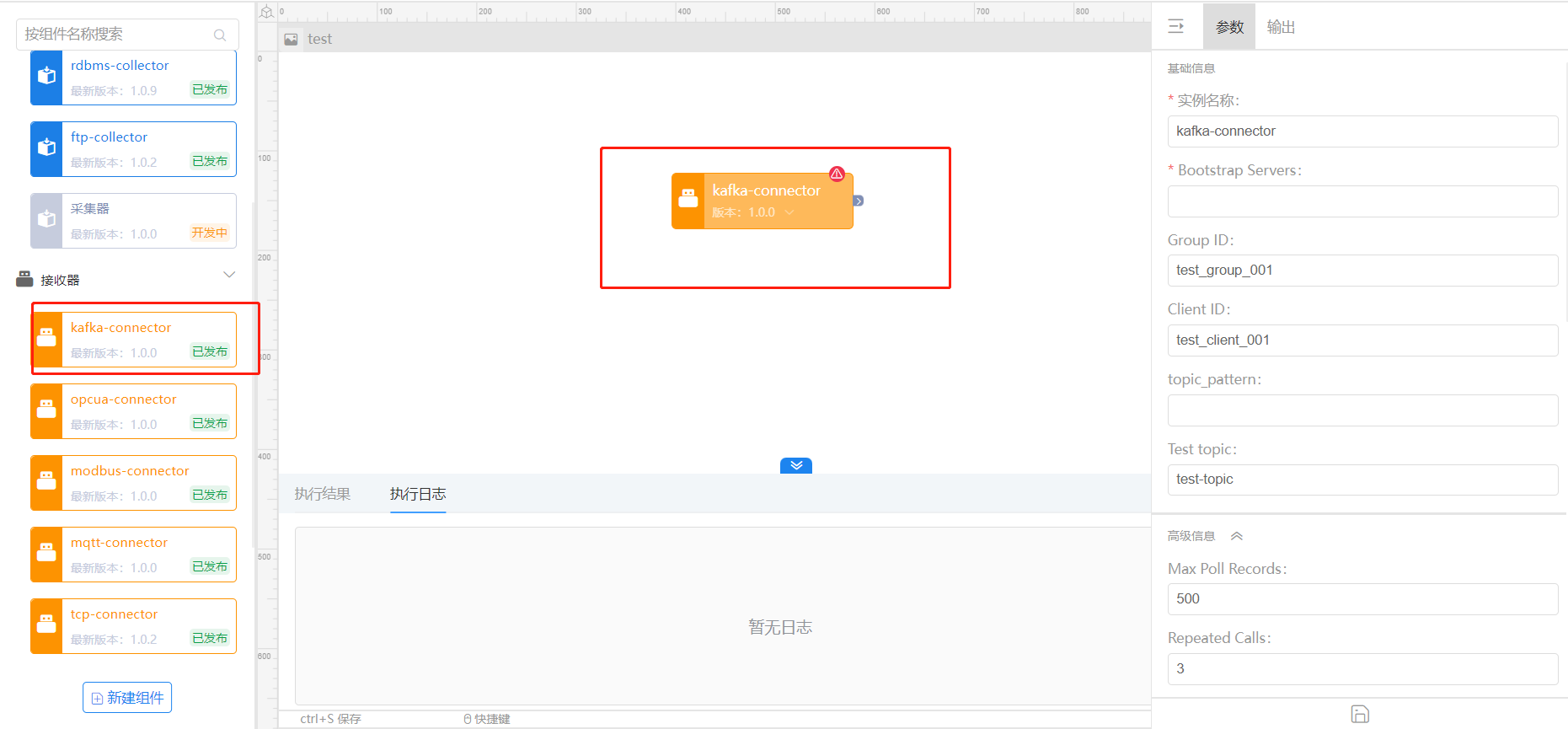This screenshot has height=729, width=1568.
Task: Open the 执行结果 tab
Action: click(x=323, y=494)
